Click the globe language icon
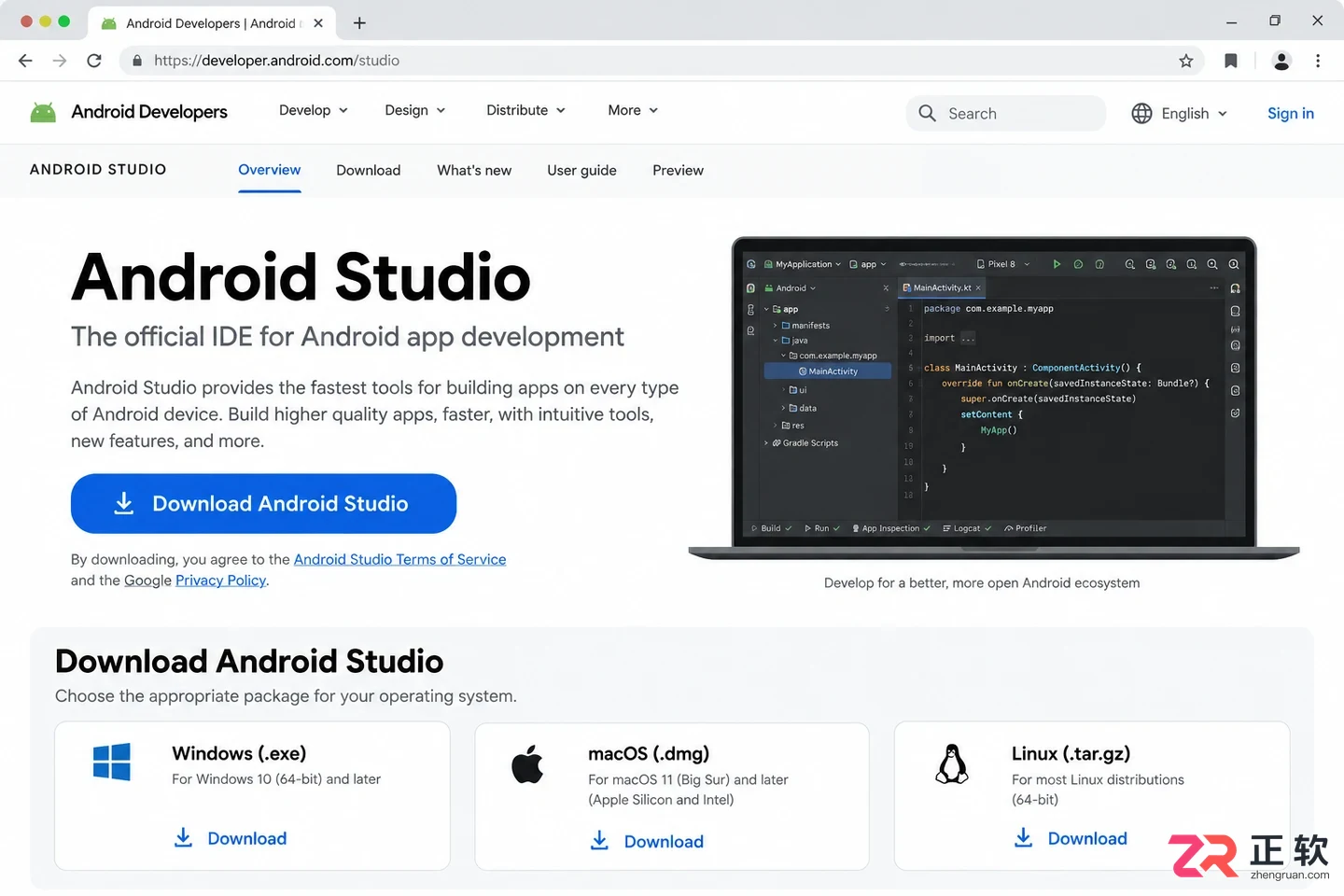 [x=1141, y=113]
